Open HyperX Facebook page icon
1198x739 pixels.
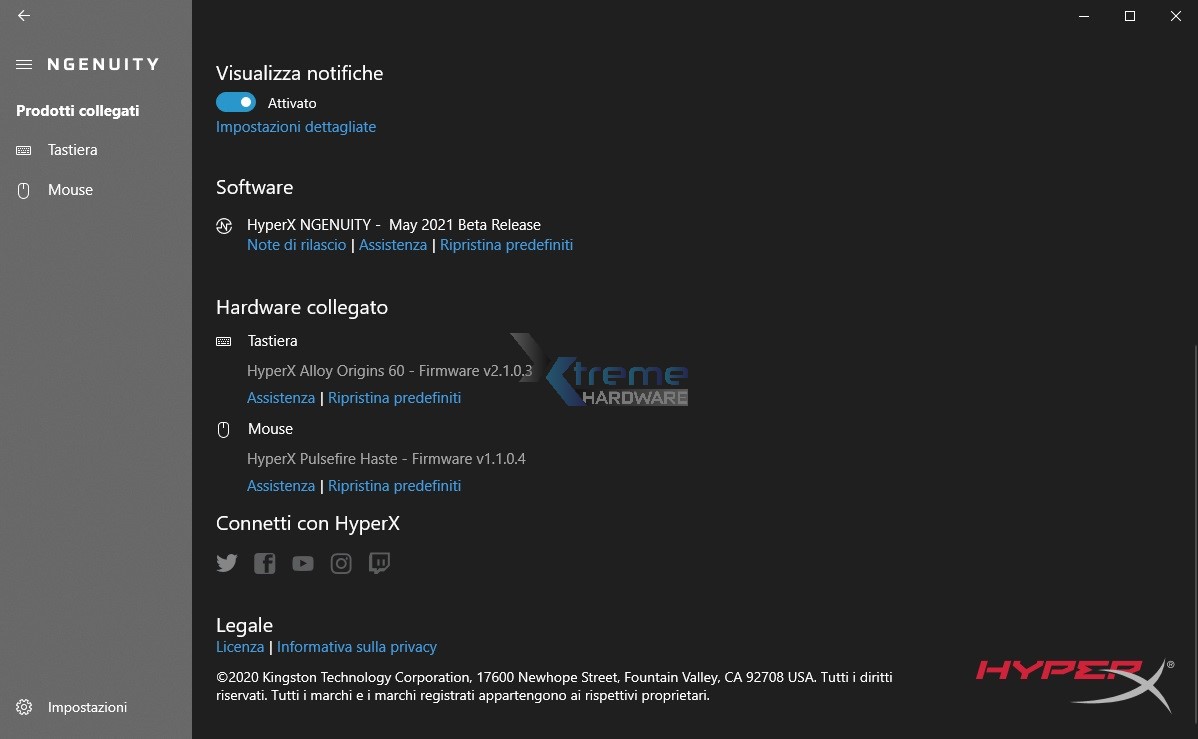(x=265, y=563)
